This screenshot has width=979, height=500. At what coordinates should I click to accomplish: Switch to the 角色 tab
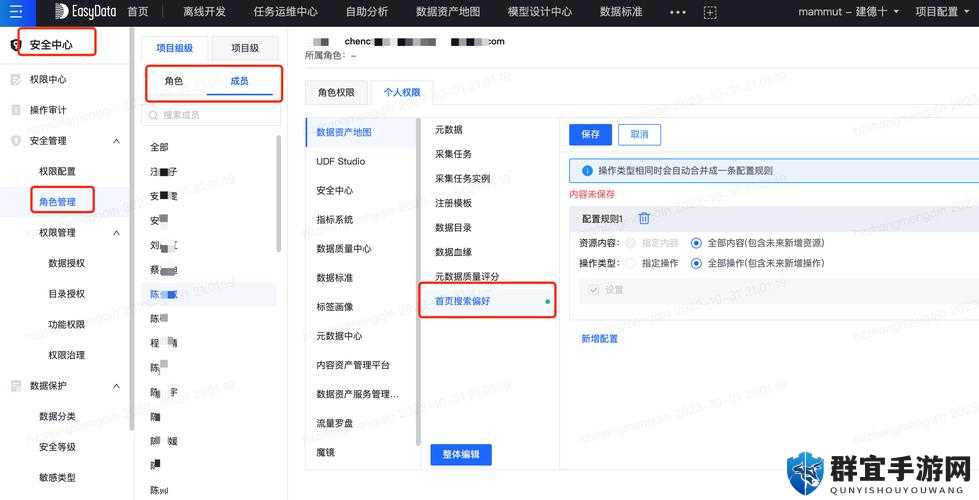[174, 81]
